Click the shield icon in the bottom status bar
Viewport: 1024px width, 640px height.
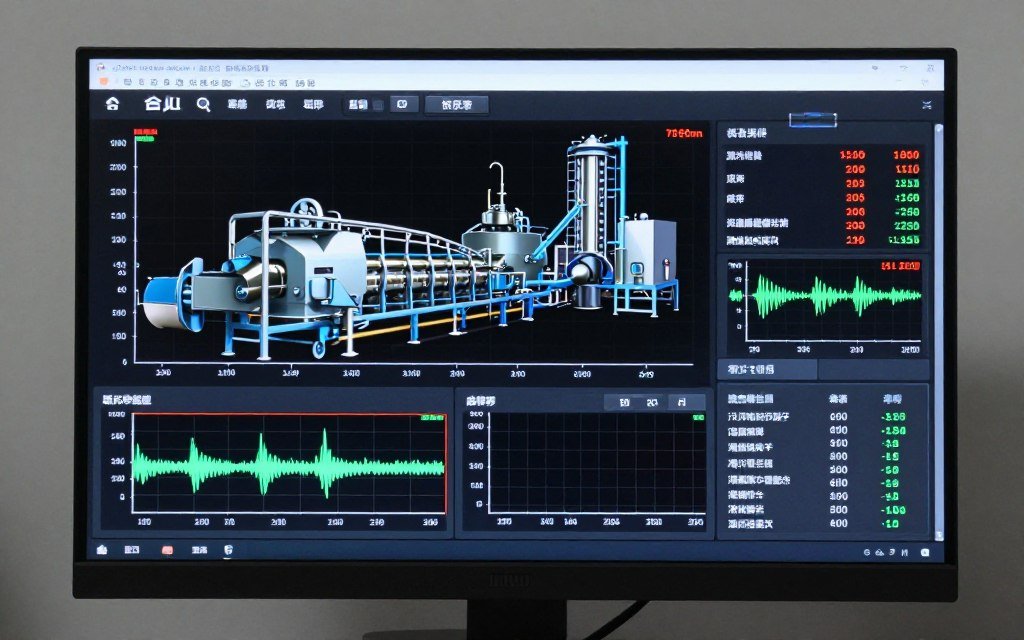(x=228, y=551)
